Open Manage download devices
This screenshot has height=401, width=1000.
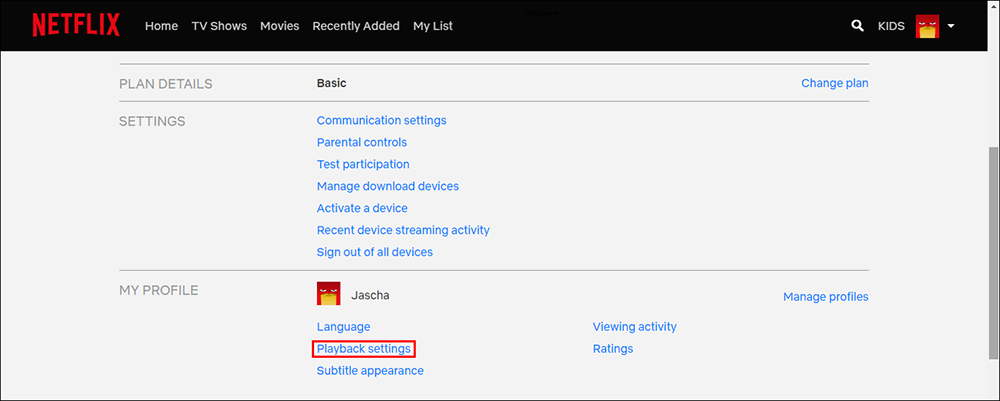click(x=388, y=186)
